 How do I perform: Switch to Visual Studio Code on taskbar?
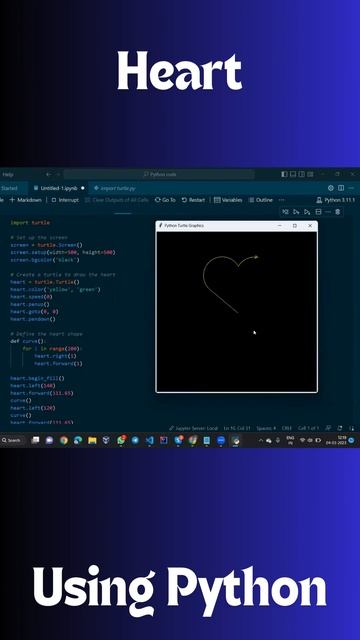[x=150, y=440]
